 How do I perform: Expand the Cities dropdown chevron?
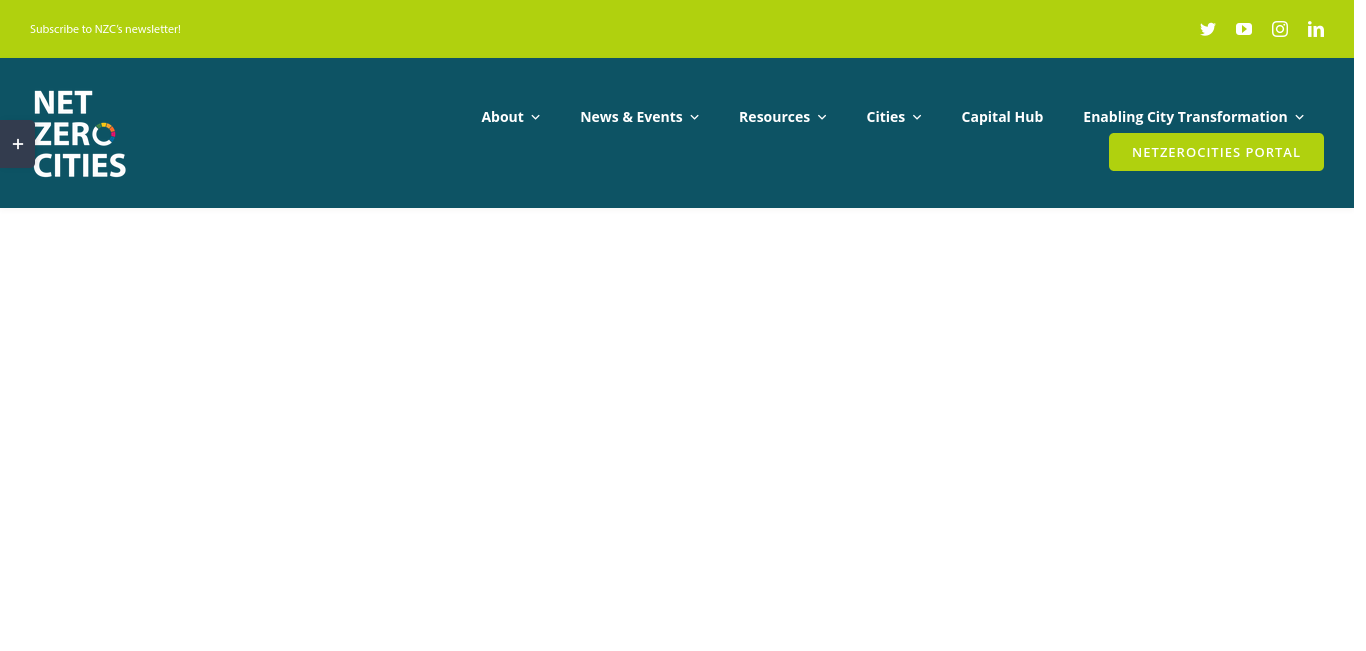click(x=917, y=117)
